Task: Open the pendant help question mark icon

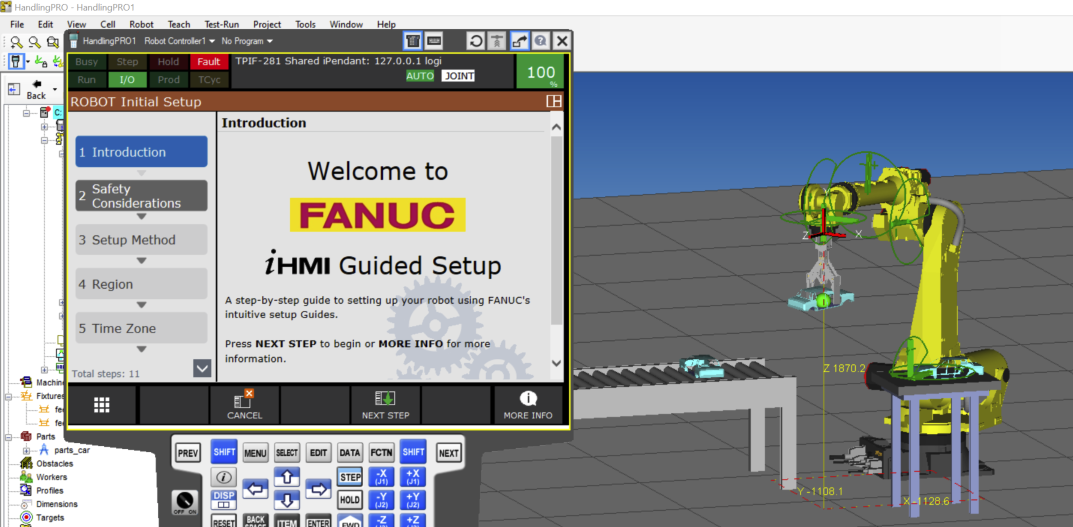Action: tap(540, 41)
